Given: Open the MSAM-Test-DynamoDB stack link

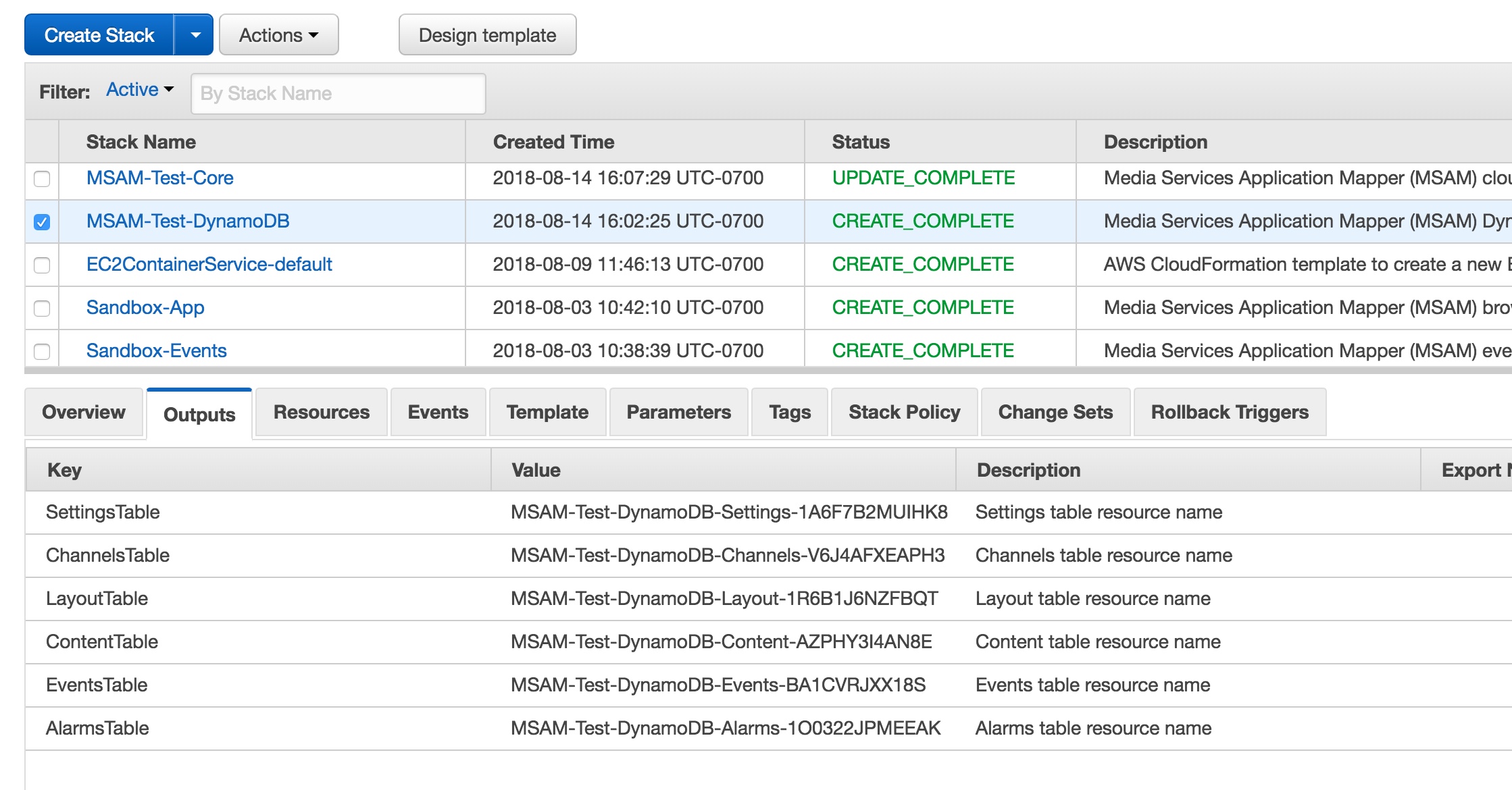Looking at the screenshot, I should tap(188, 221).
